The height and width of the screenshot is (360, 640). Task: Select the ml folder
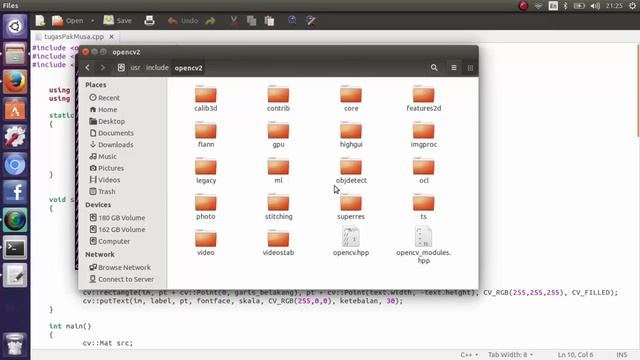pyautogui.click(x=278, y=170)
